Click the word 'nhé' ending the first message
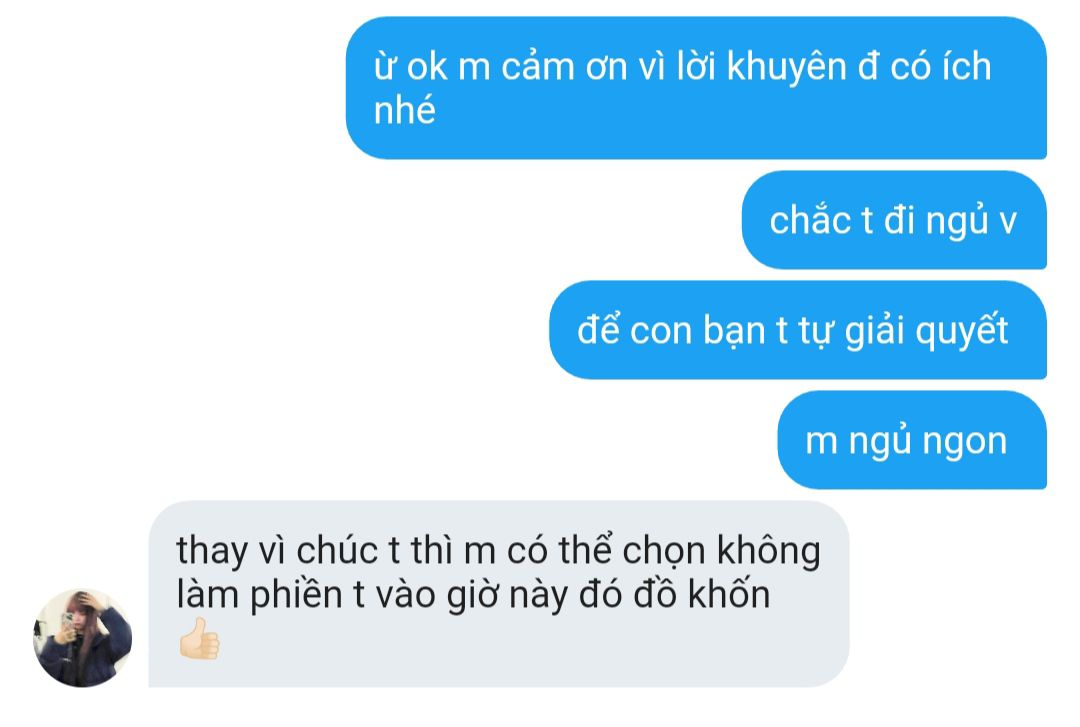Image resolution: width=1080 pixels, height=727 pixels. point(404,110)
